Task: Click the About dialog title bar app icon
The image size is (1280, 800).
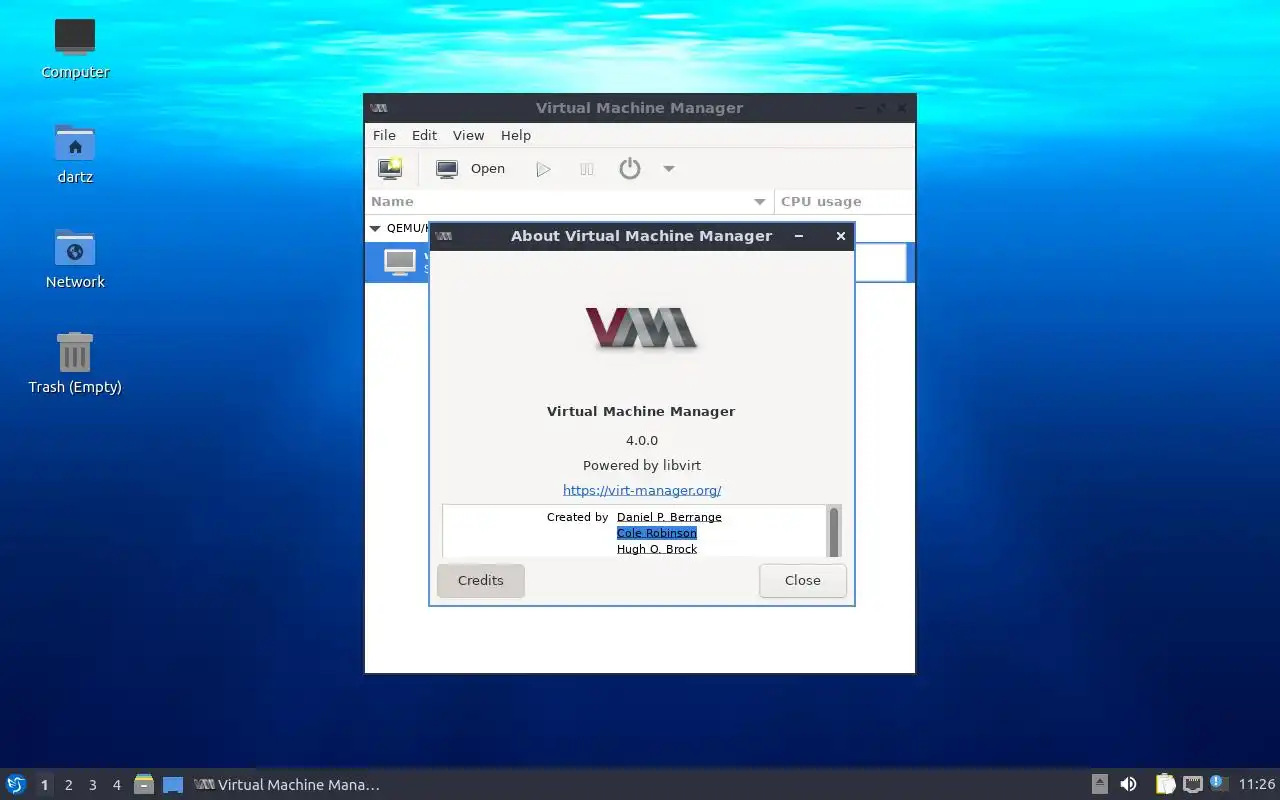Action: 444,236
